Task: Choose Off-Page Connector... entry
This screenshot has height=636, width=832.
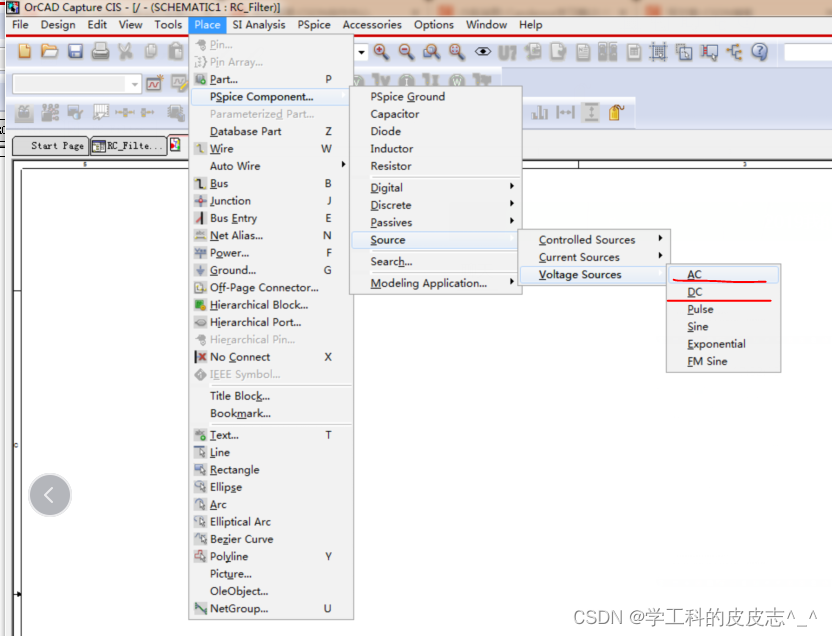Action: (x=271, y=287)
